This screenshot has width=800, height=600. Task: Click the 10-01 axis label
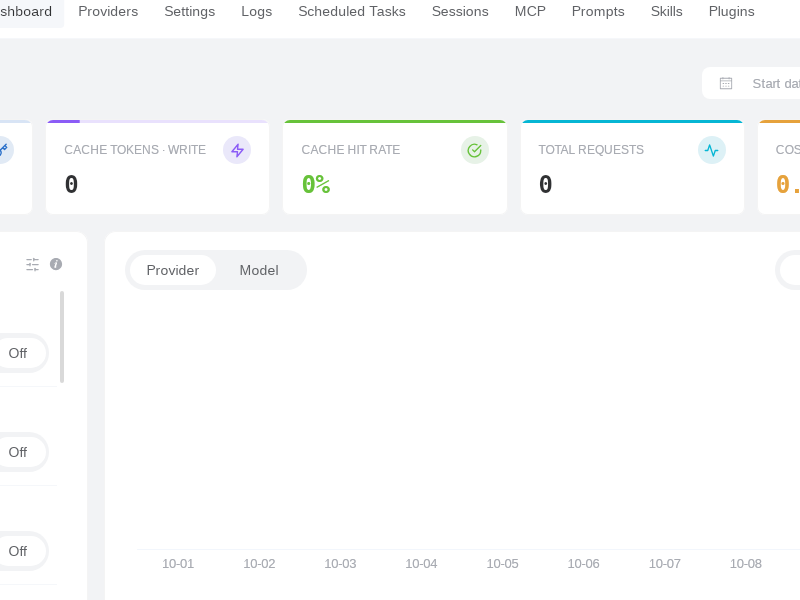[178, 564]
